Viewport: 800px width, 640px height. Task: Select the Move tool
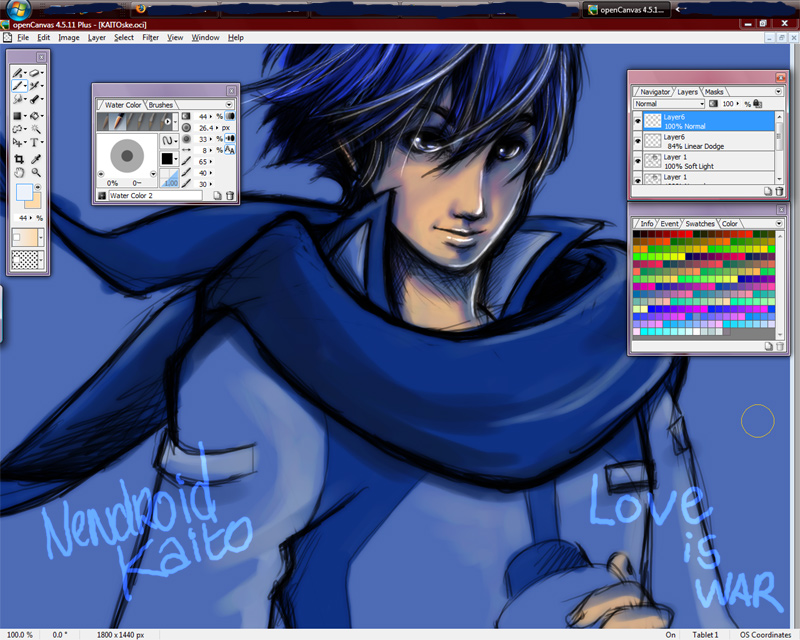[x=17, y=142]
